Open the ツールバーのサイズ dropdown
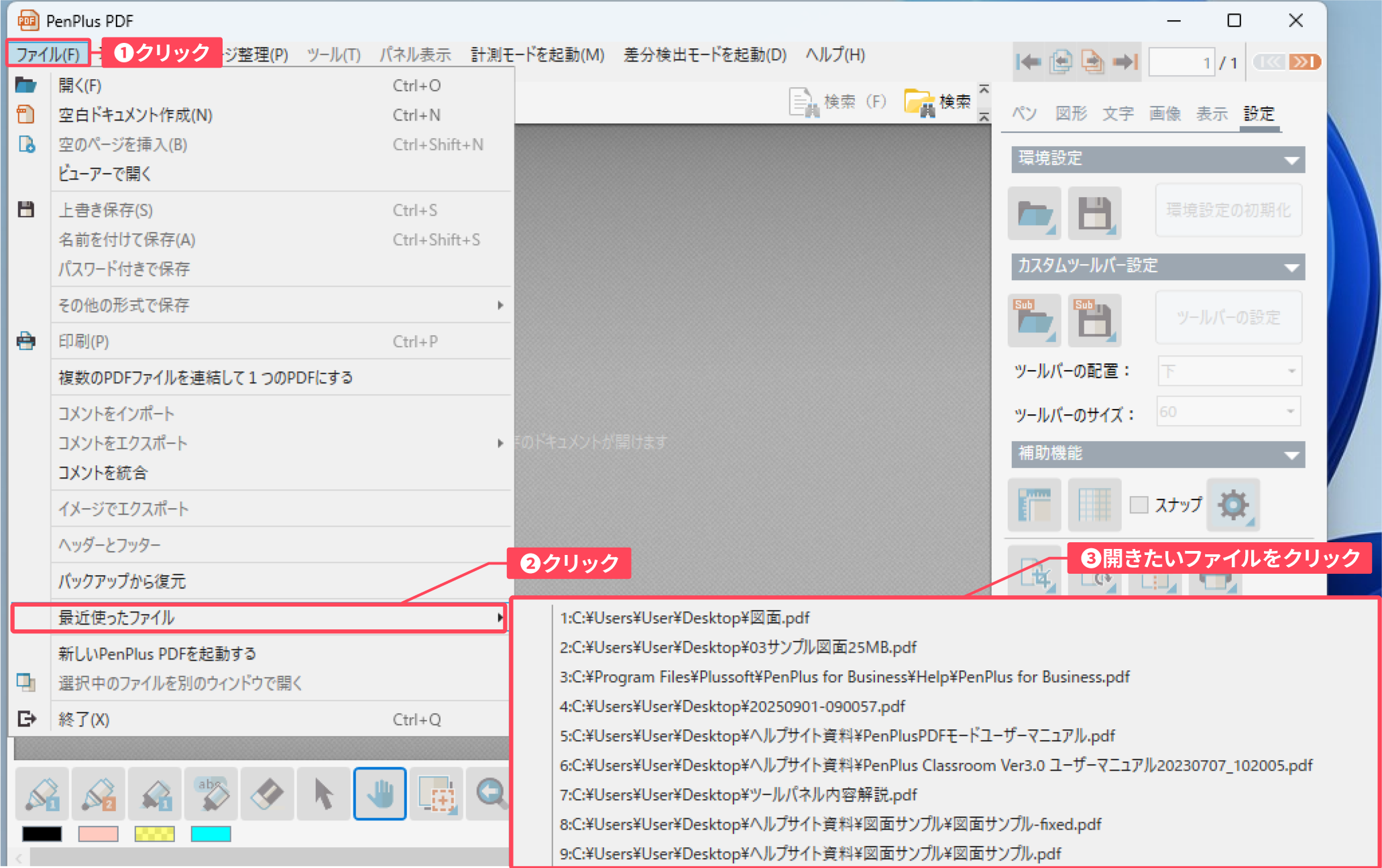Image resolution: width=1382 pixels, height=868 pixels. coord(1229,412)
